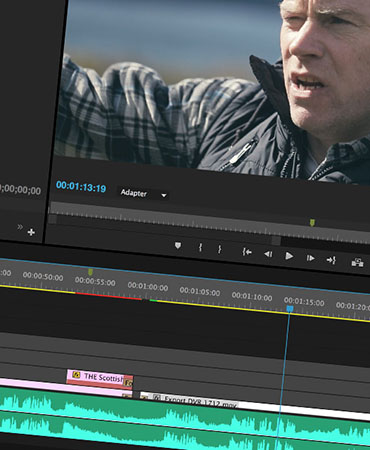Viewport: 370px width, 450px height.
Task: Open the button editor plus icon
Action: (x=31, y=232)
